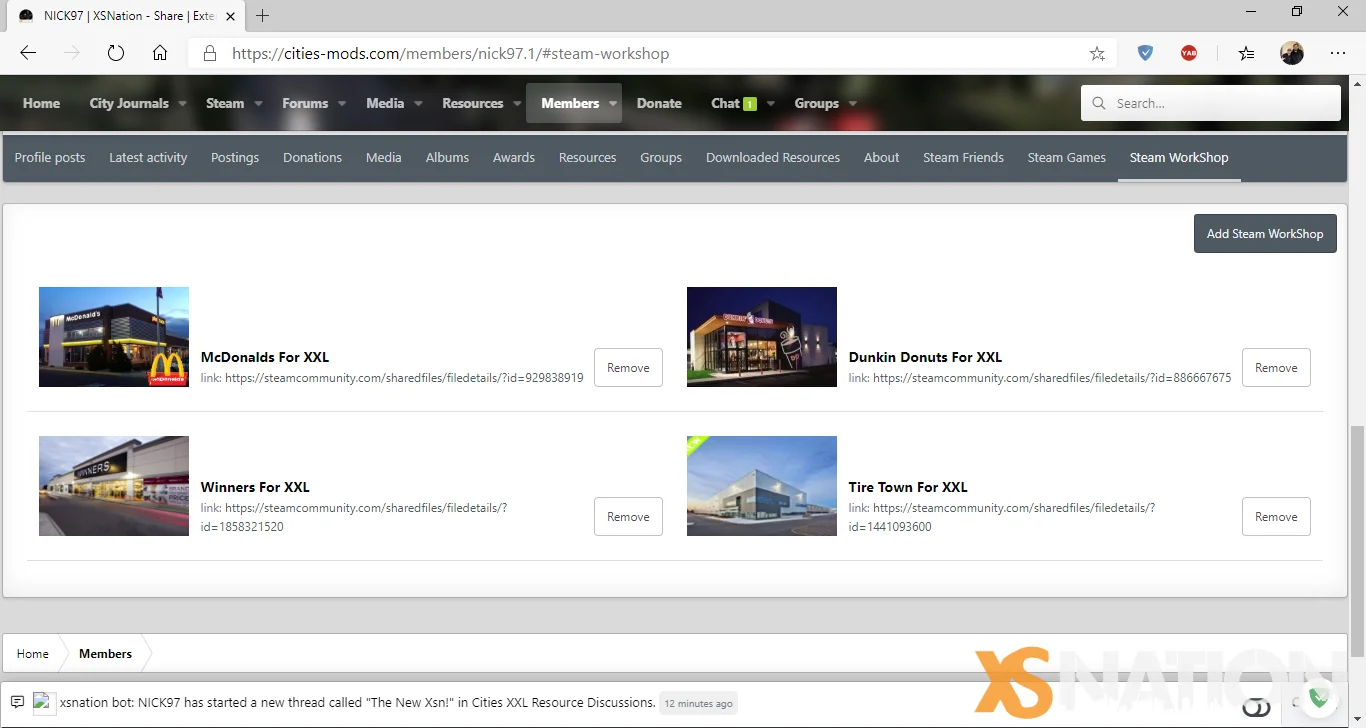Remove the Dunkin Donuts For XXL item
The image size is (1366, 728).
1276,368
